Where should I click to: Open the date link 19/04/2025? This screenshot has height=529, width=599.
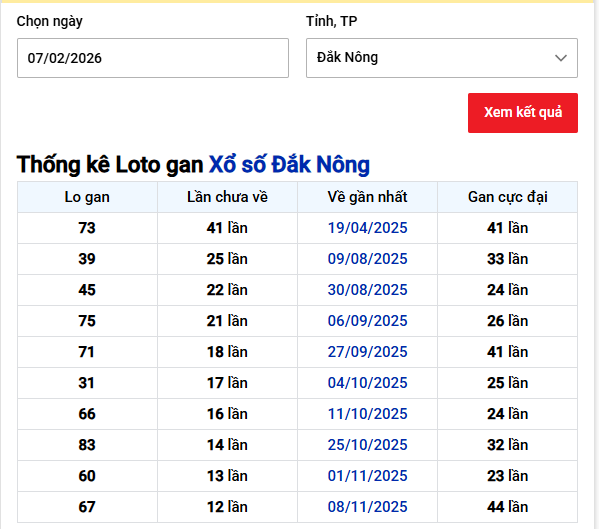click(x=367, y=228)
